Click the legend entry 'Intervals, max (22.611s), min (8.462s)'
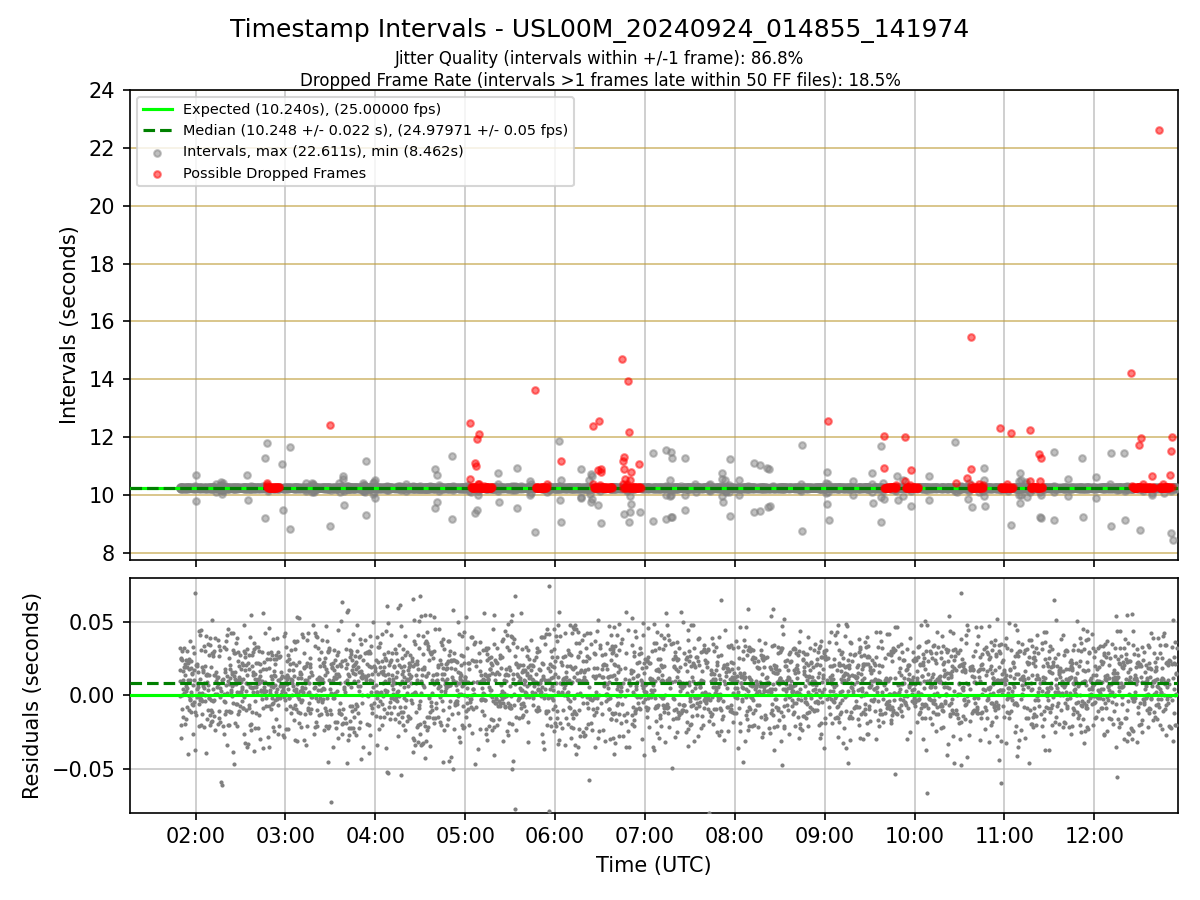This screenshot has height=900, width=1200. (322, 151)
